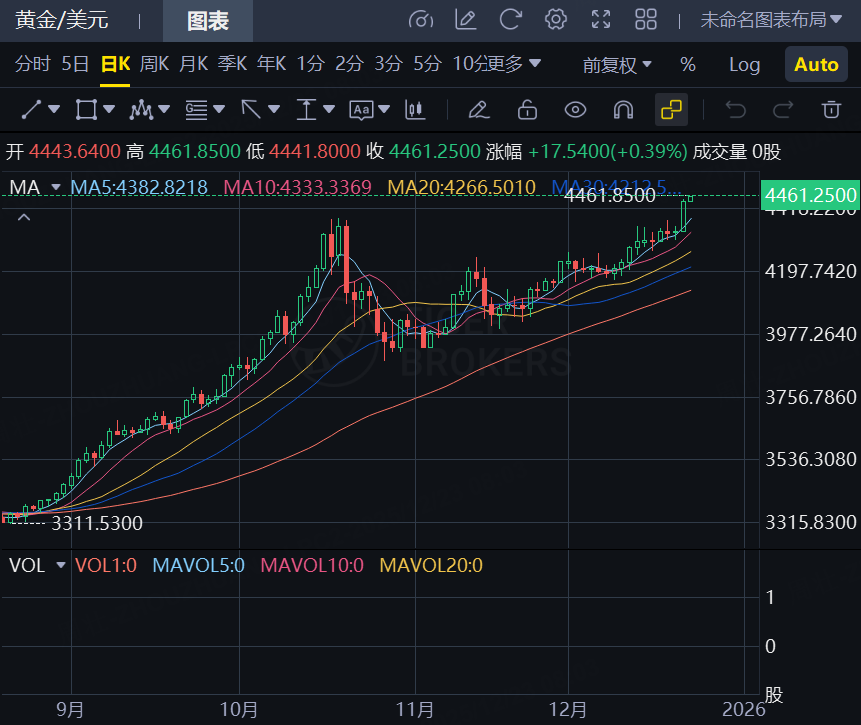861x725 pixels.
Task: Open the chart layout grid icon
Action: 646,20
